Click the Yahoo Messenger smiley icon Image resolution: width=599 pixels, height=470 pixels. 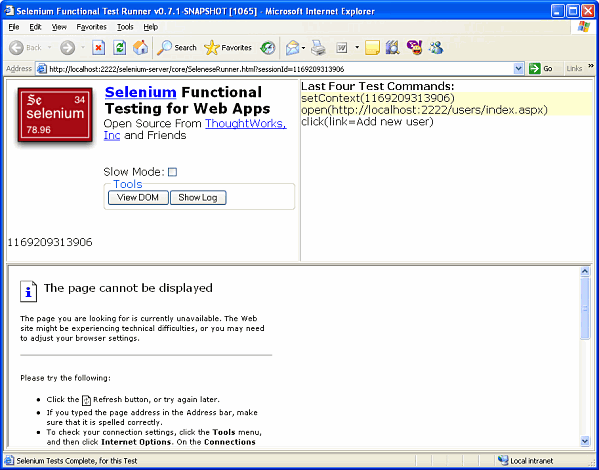pos(414,48)
